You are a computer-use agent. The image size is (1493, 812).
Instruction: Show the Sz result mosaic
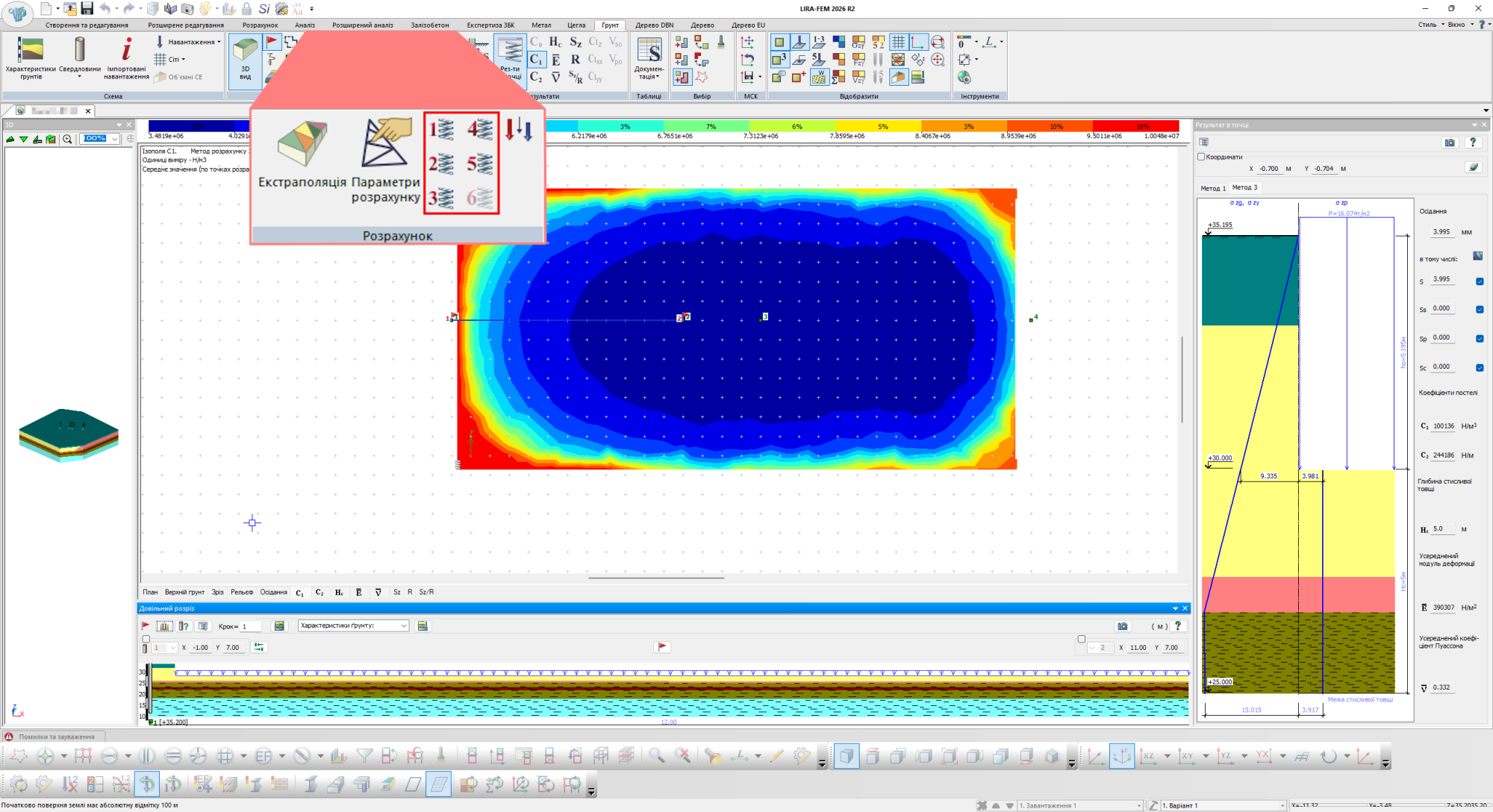point(576,42)
